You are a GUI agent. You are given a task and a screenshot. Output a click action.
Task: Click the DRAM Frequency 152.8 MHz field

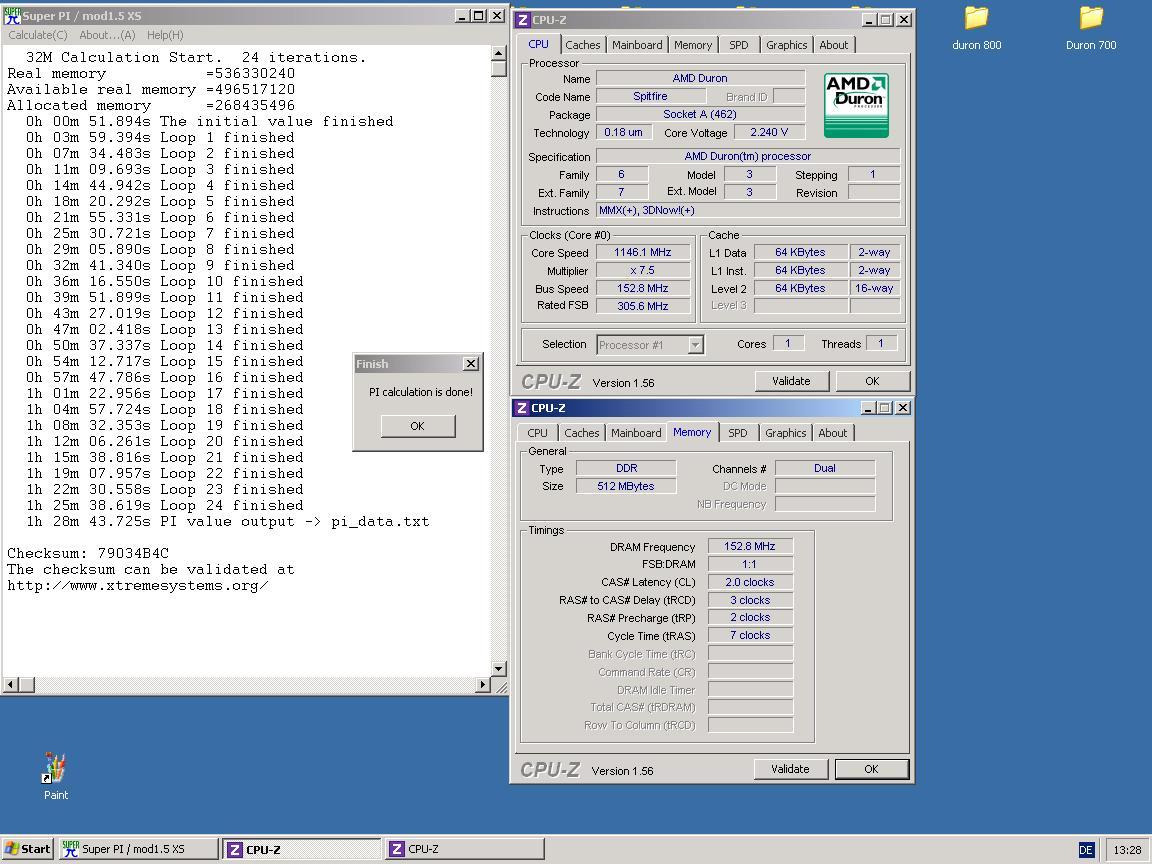coord(750,546)
